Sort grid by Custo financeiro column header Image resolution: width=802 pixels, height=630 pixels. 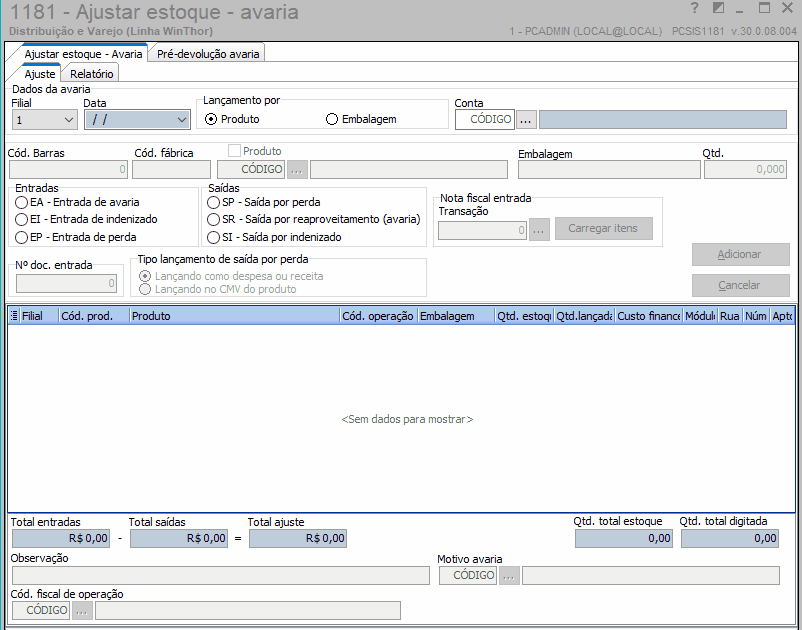[649, 316]
